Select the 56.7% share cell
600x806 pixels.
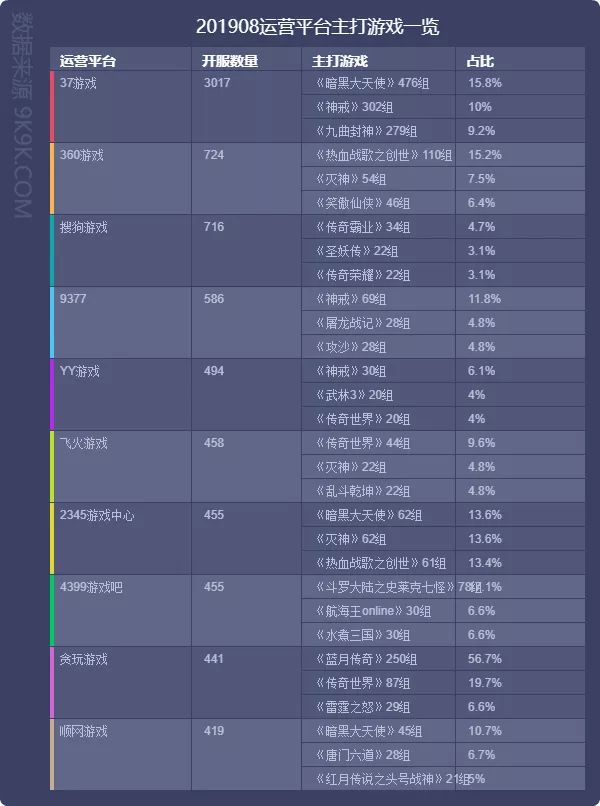click(485, 659)
